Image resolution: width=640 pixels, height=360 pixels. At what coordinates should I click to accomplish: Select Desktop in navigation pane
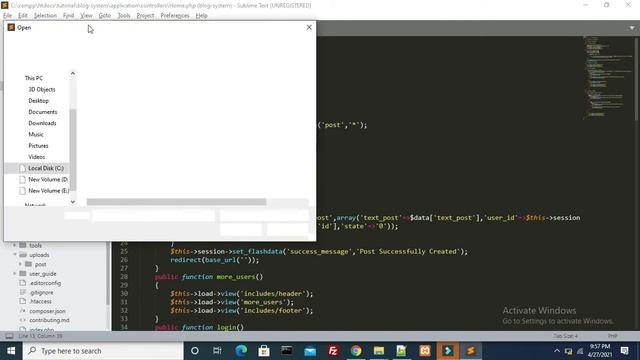[x=38, y=101]
